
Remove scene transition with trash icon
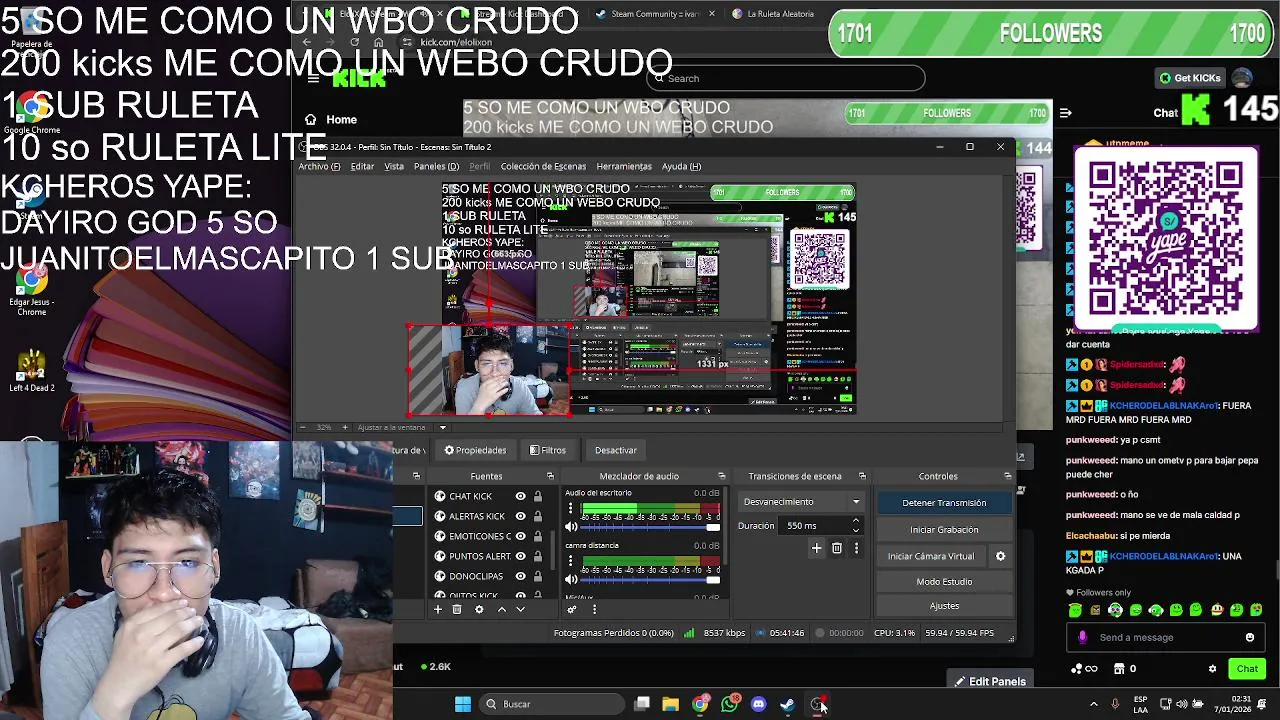click(x=837, y=548)
